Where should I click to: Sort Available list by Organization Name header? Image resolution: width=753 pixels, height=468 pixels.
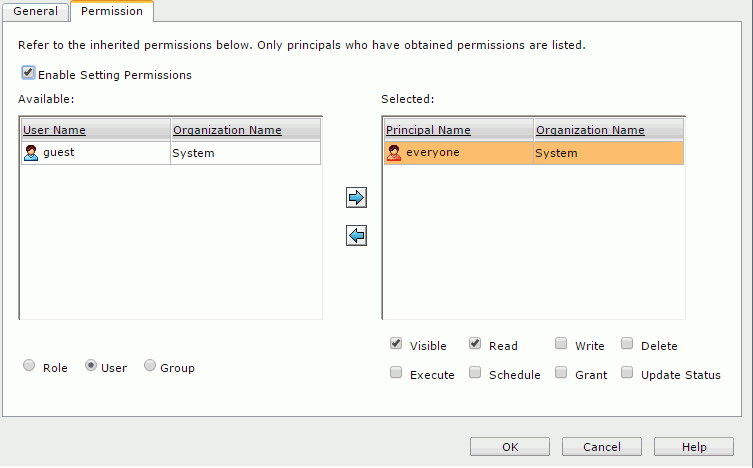(227, 130)
